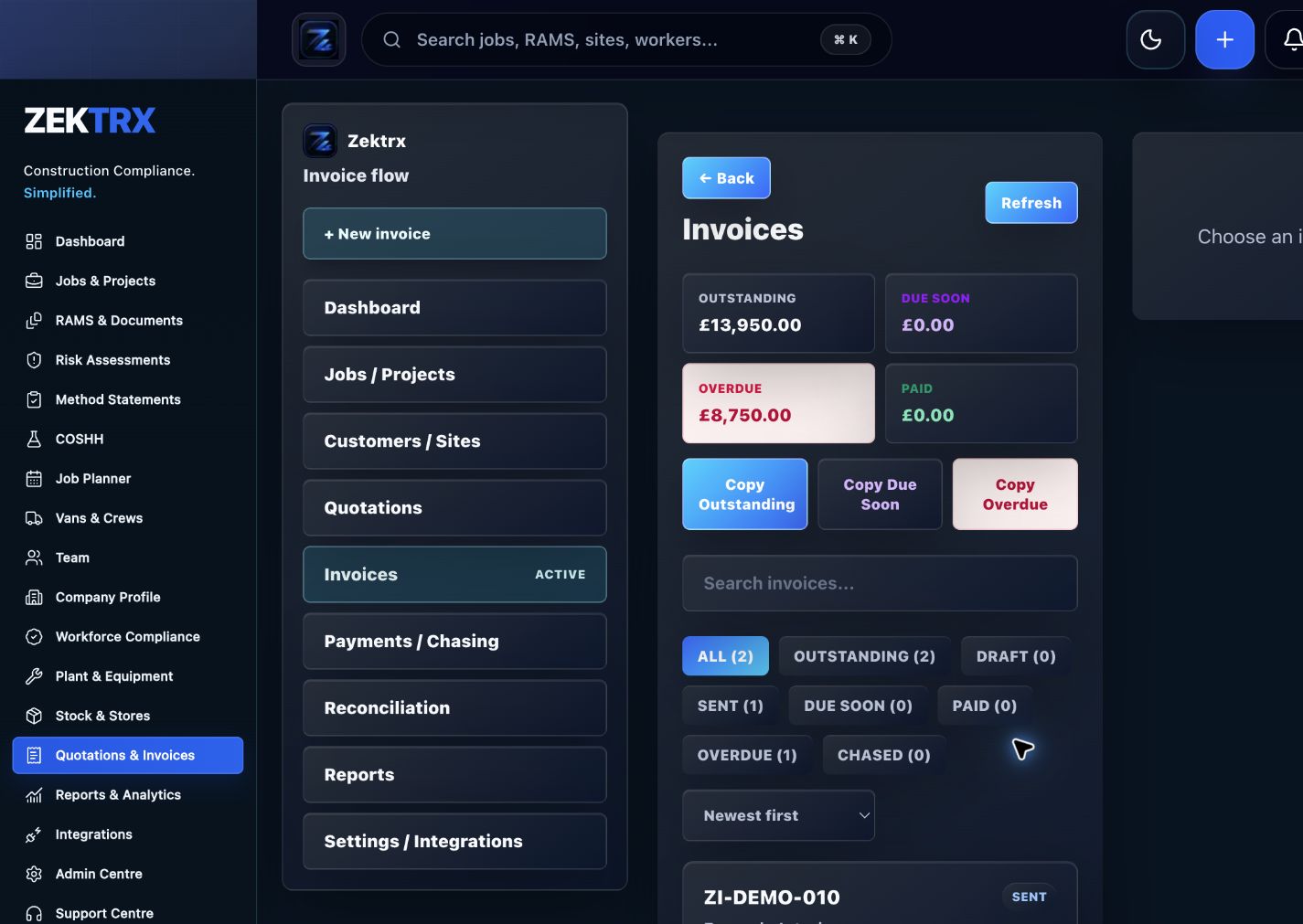Click the Zektrx logo in Invoice flow panel
This screenshot has width=1303, height=924.
[x=320, y=141]
